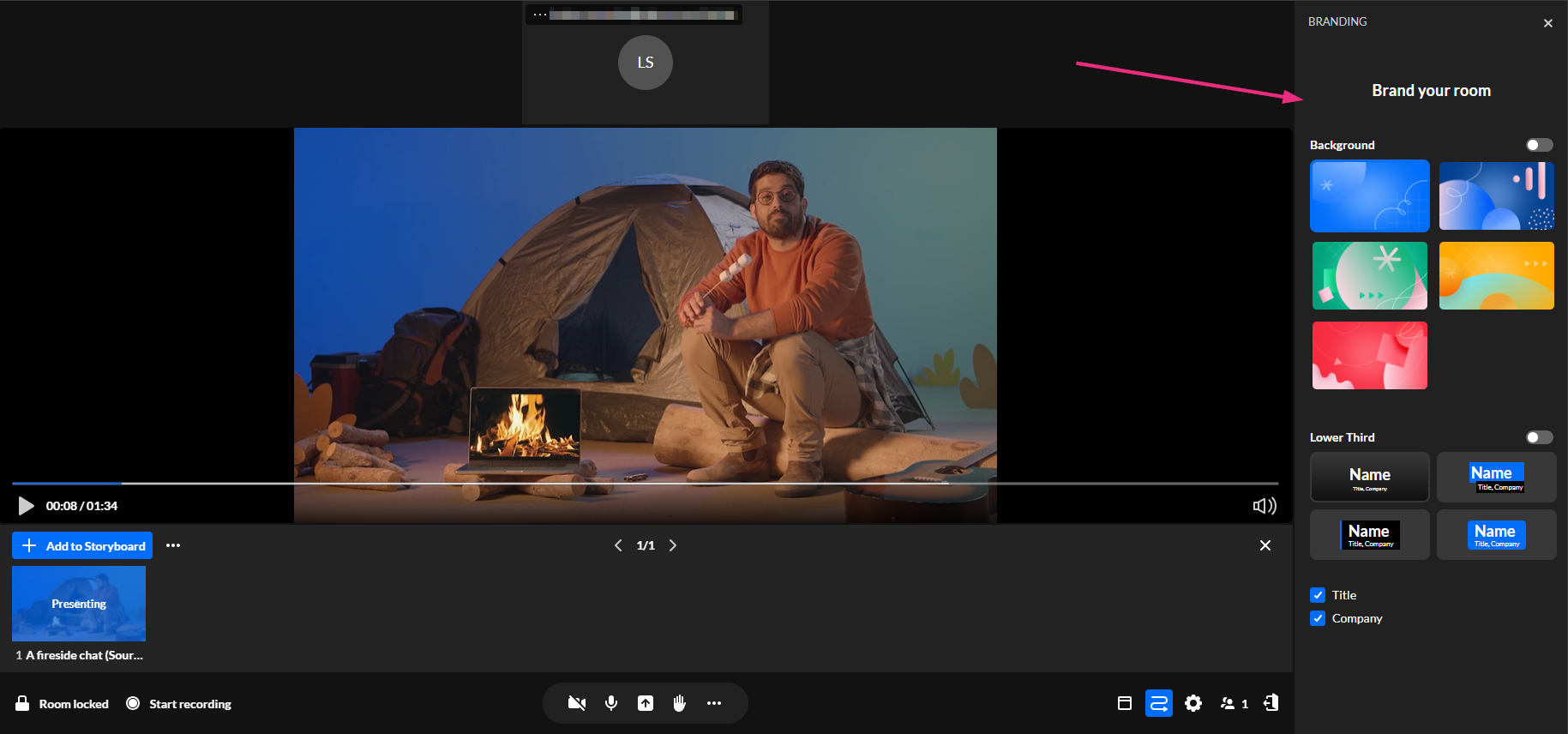Viewport: 1568px width, 734px height.
Task: Toggle the highlighted blue Storyboard icon
Action: [x=1159, y=703]
